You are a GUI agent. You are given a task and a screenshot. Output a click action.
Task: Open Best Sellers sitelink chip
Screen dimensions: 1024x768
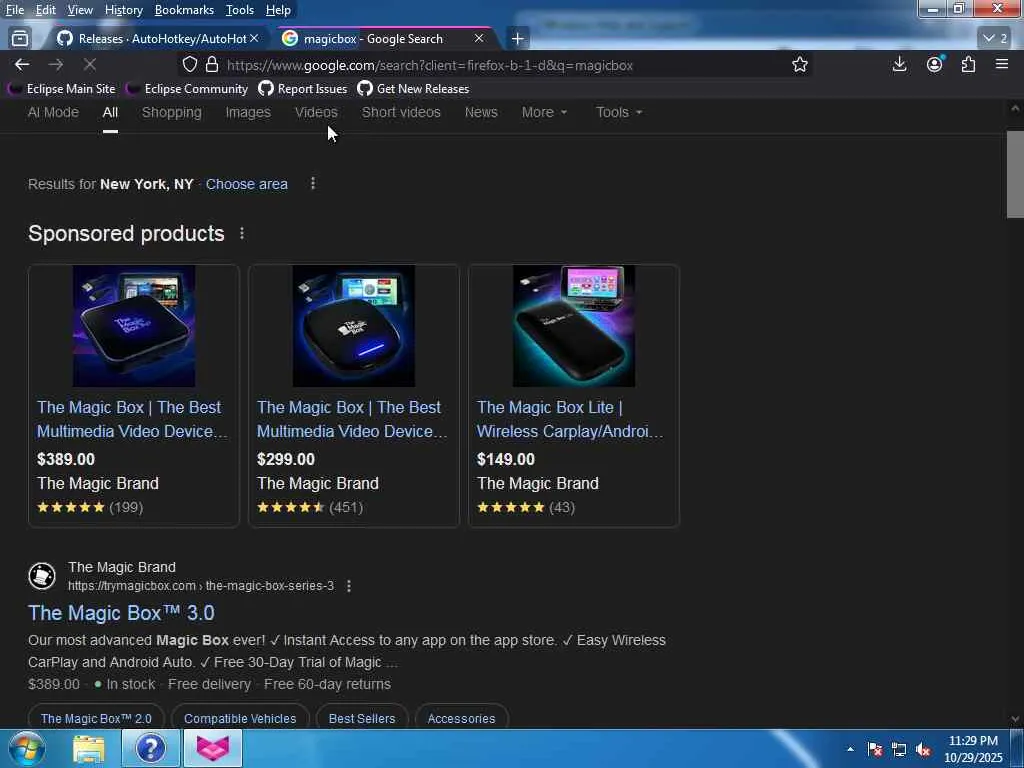click(x=362, y=718)
